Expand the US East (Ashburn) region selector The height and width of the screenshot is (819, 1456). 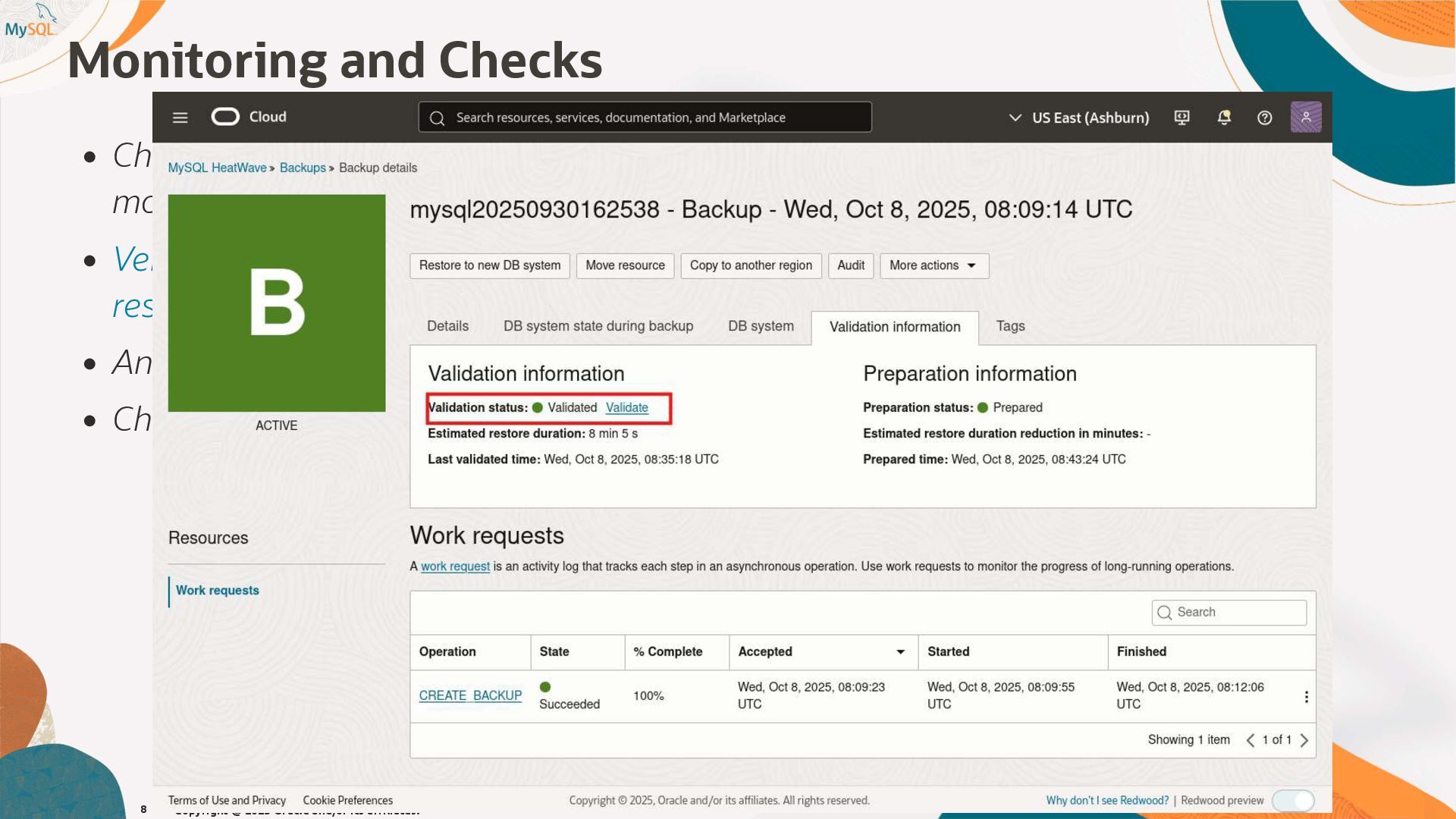[x=1078, y=118]
